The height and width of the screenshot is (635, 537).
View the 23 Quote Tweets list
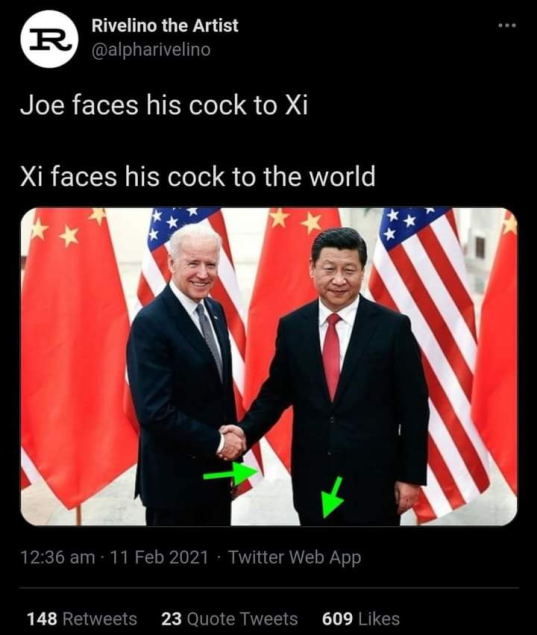(x=229, y=618)
